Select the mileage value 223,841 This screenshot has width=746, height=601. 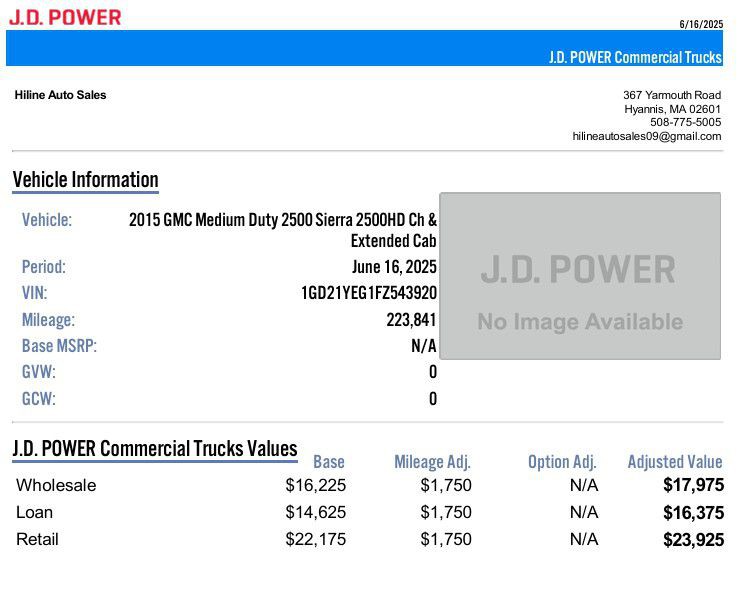pyautogui.click(x=411, y=320)
